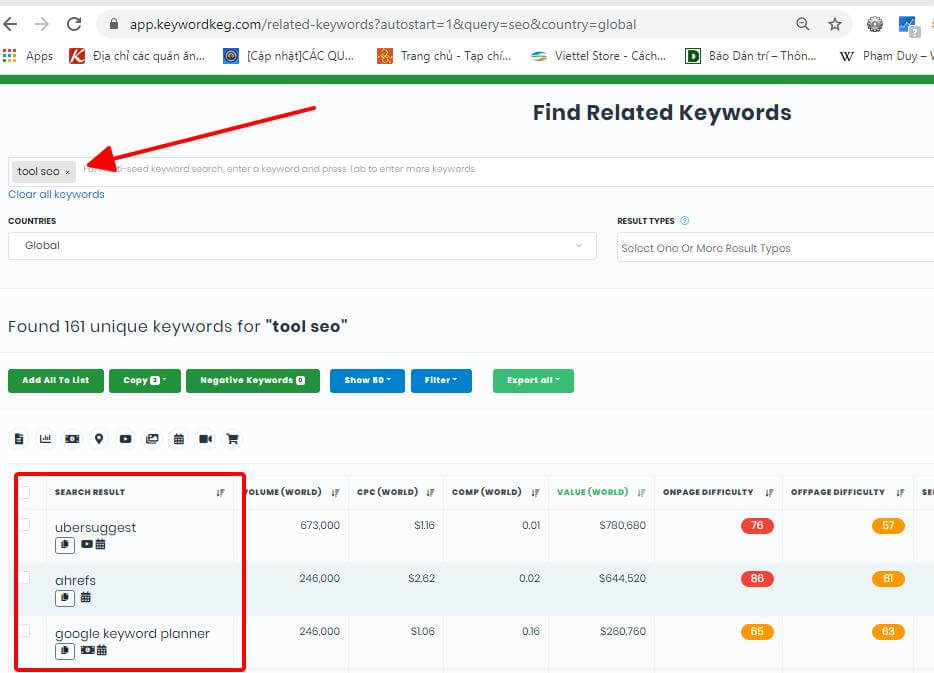Viewport: 934px width, 673px height.
Task: Click the images filter icon
Action: coord(152,439)
